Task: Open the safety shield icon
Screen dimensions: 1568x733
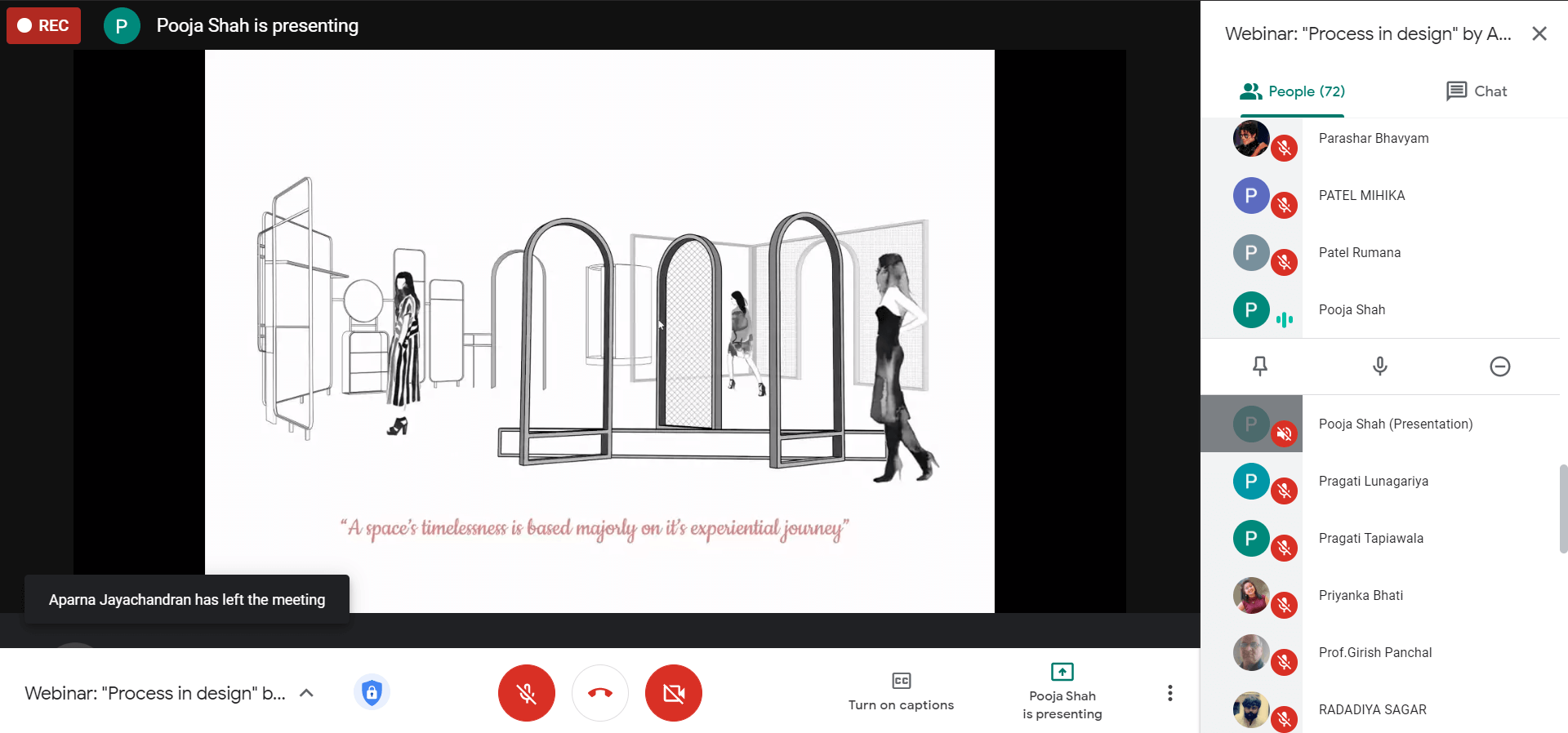Action: point(372,693)
